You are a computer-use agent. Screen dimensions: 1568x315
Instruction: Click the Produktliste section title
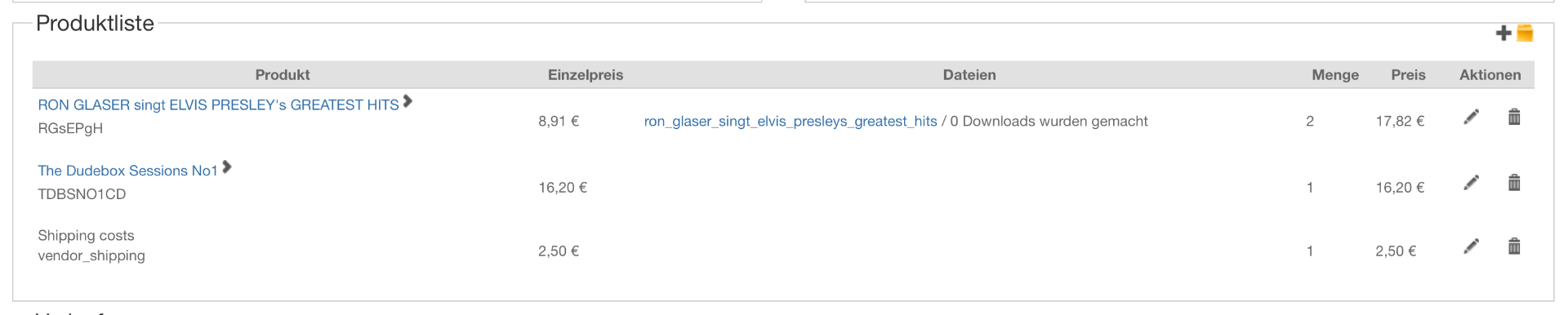(95, 24)
